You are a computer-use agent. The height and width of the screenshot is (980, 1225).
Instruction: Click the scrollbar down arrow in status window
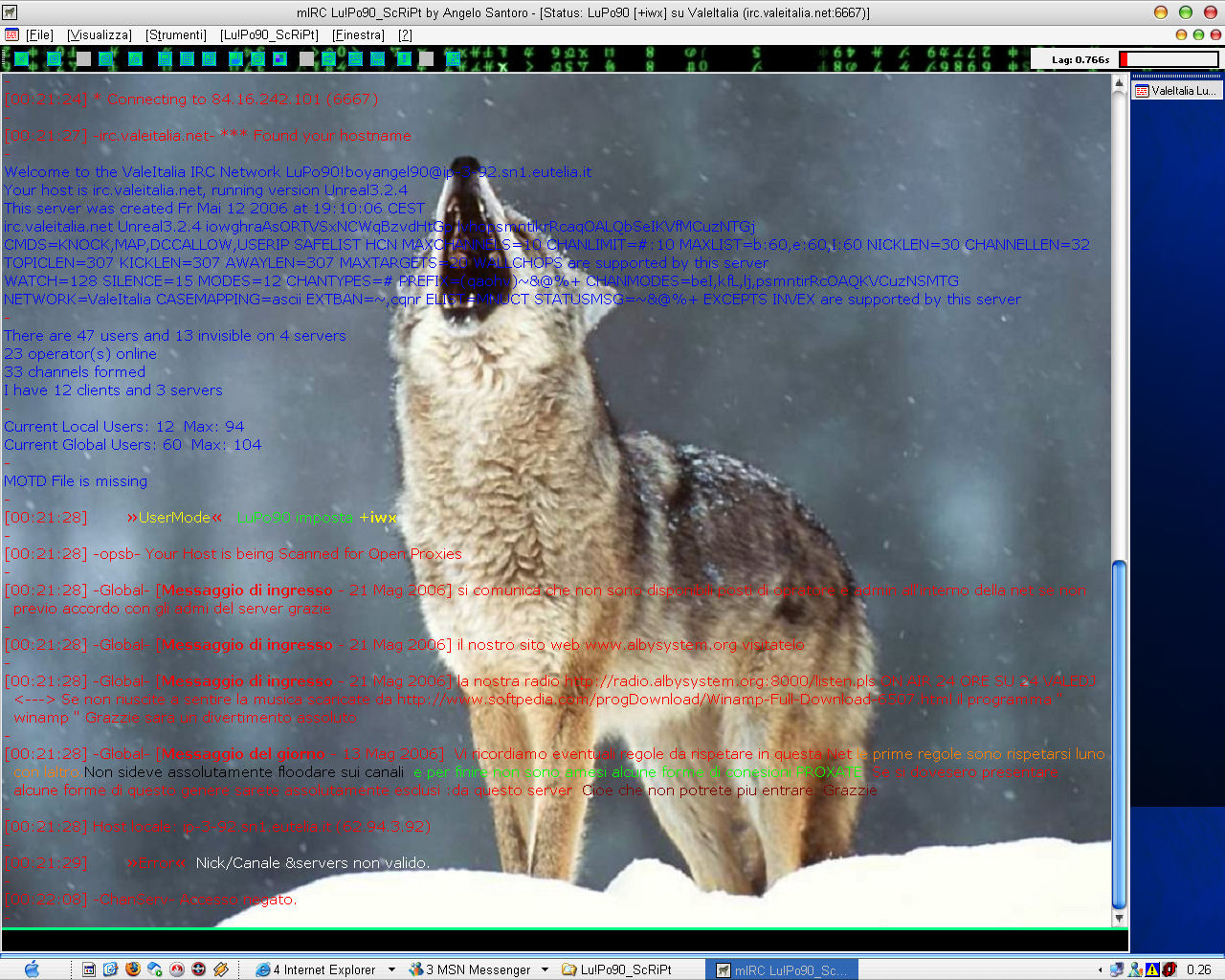click(1119, 918)
